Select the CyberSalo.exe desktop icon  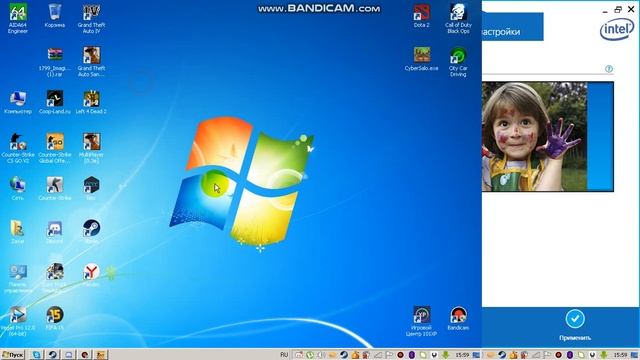422,59
